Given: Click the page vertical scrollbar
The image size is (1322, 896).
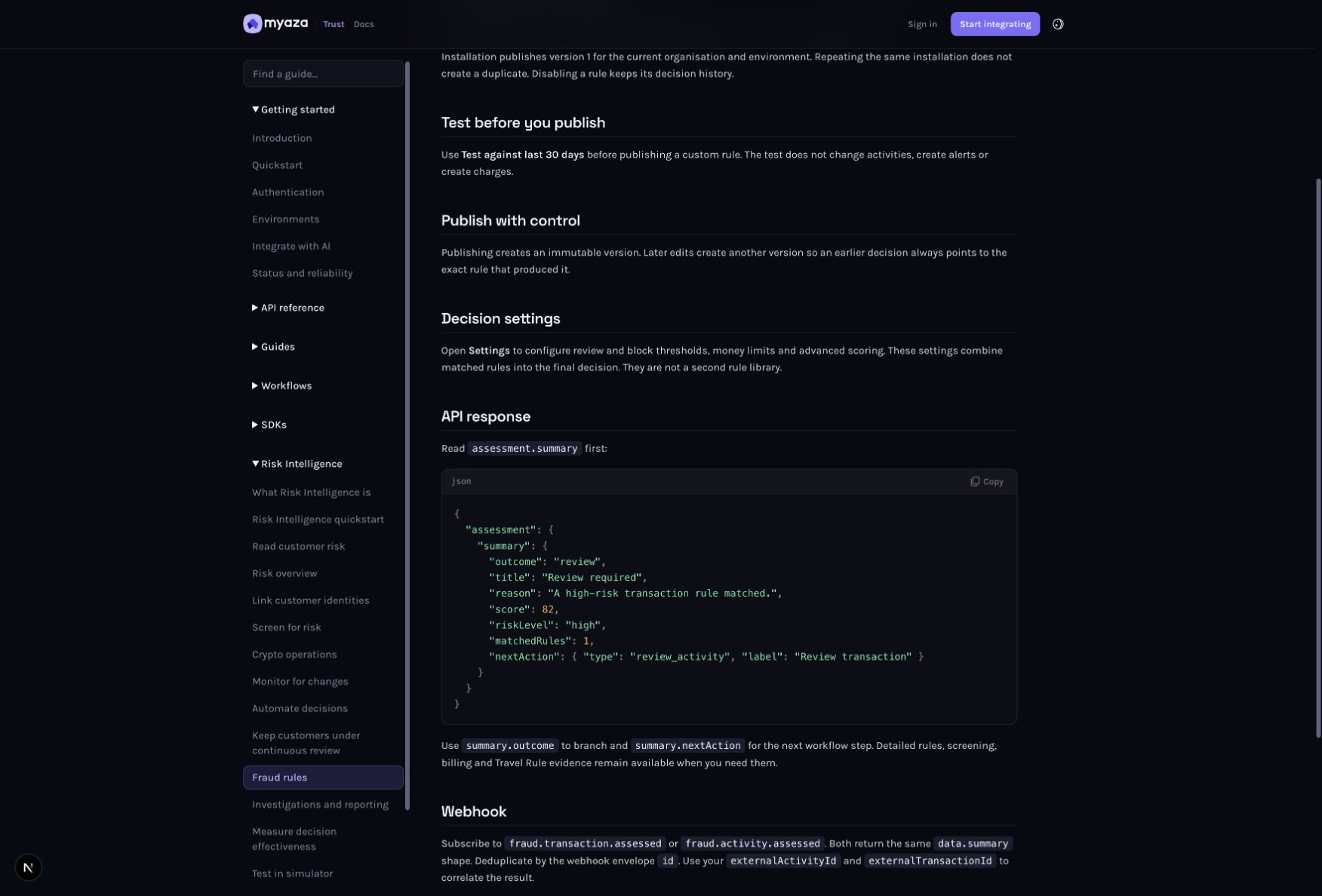Looking at the screenshot, I should tap(1318, 458).
